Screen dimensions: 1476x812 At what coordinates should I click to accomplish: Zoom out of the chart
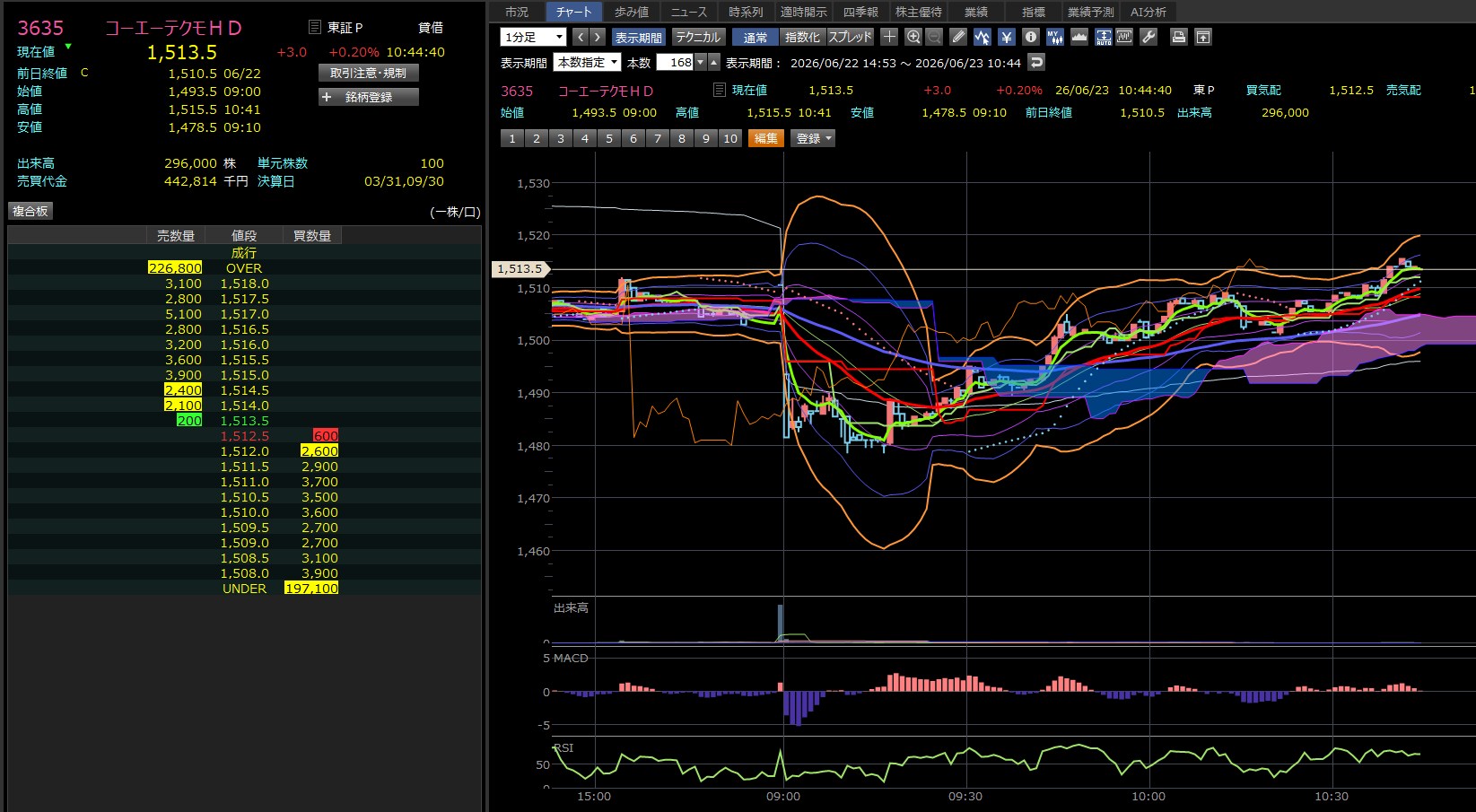click(934, 37)
